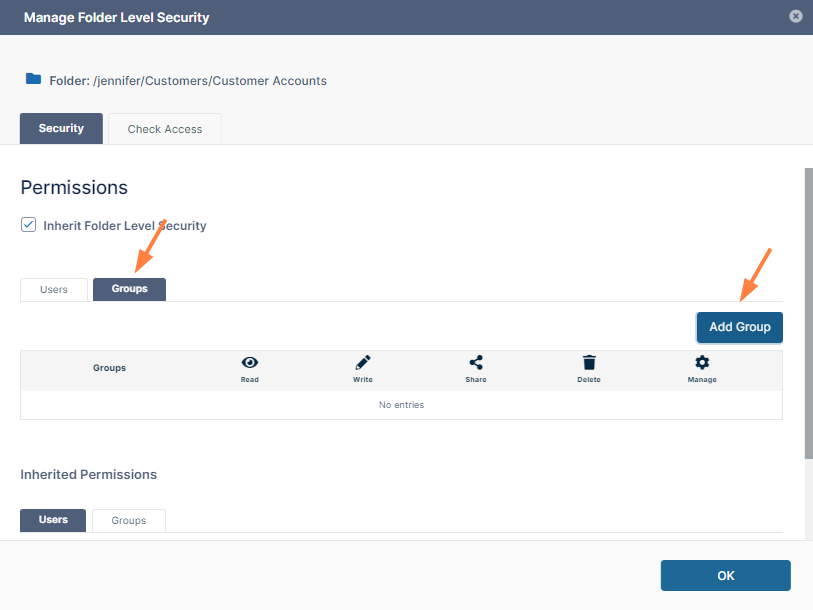
Task: Select Users tab under Inherited Permissions
Action: 53,520
